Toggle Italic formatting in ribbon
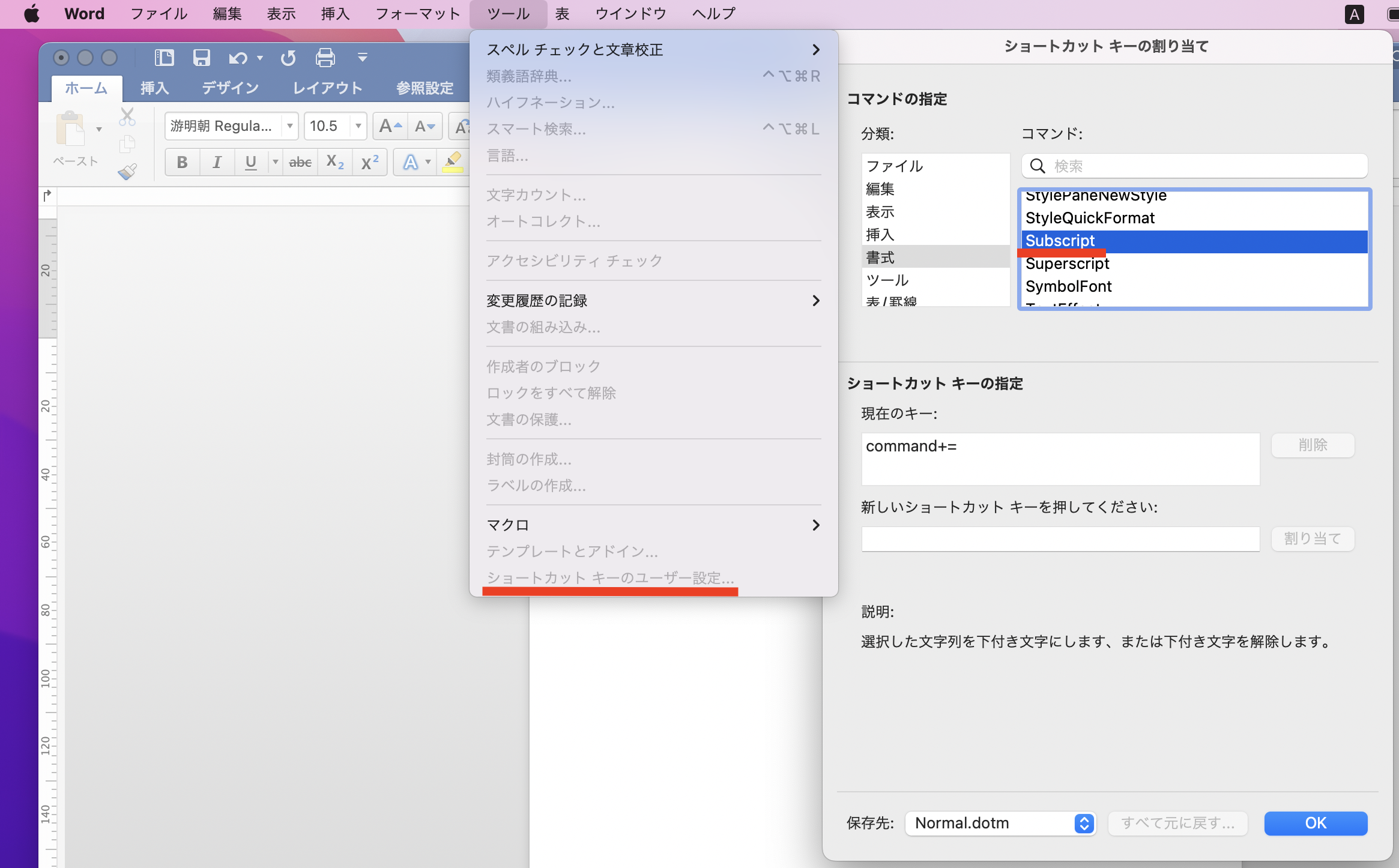The width and height of the screenshot is (1399, 868). 217,162
